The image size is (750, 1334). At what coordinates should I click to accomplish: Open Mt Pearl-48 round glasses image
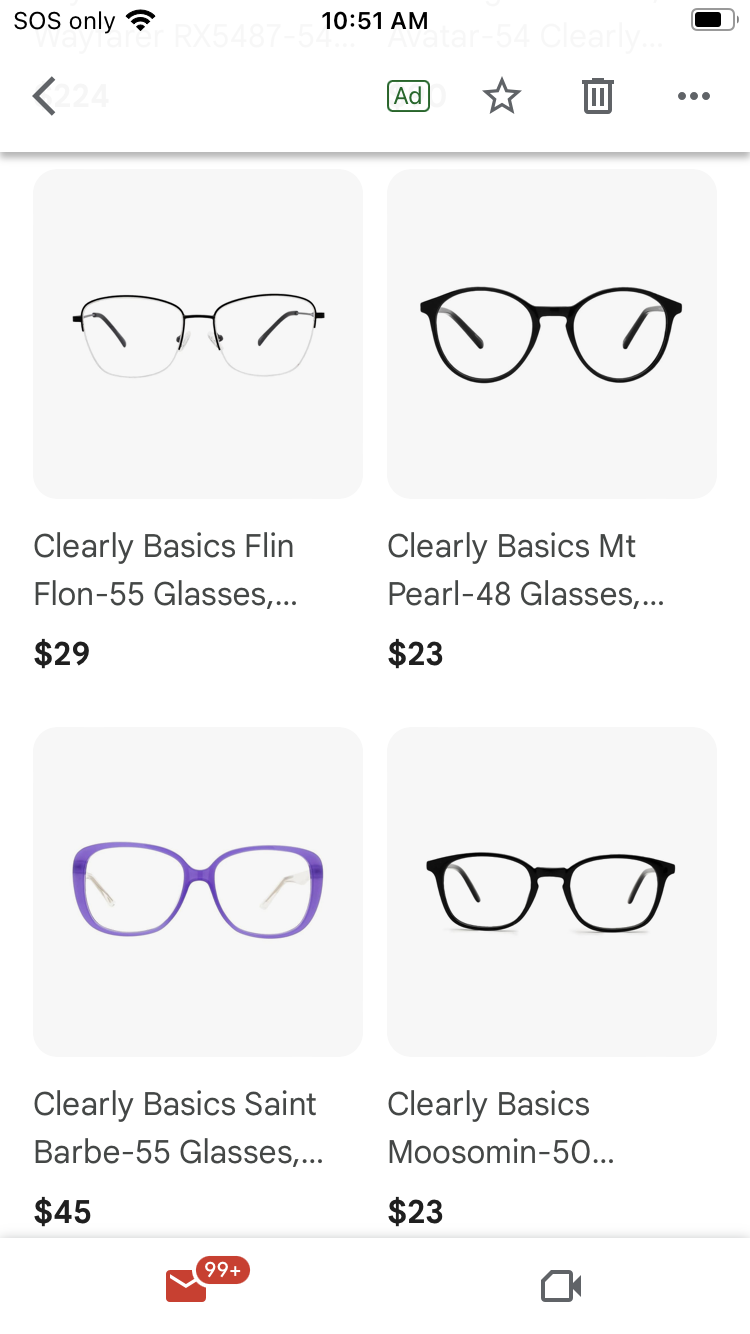552,334
